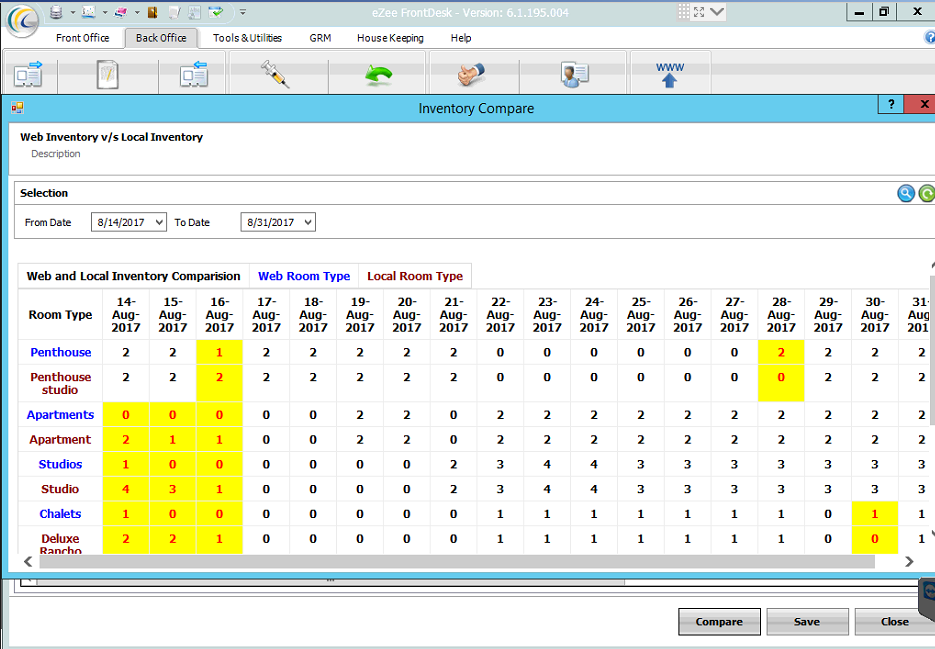The height and width of the screenshot is (649, 935).
Task: Click the blank page with pen icon
Action: (175, 12)
